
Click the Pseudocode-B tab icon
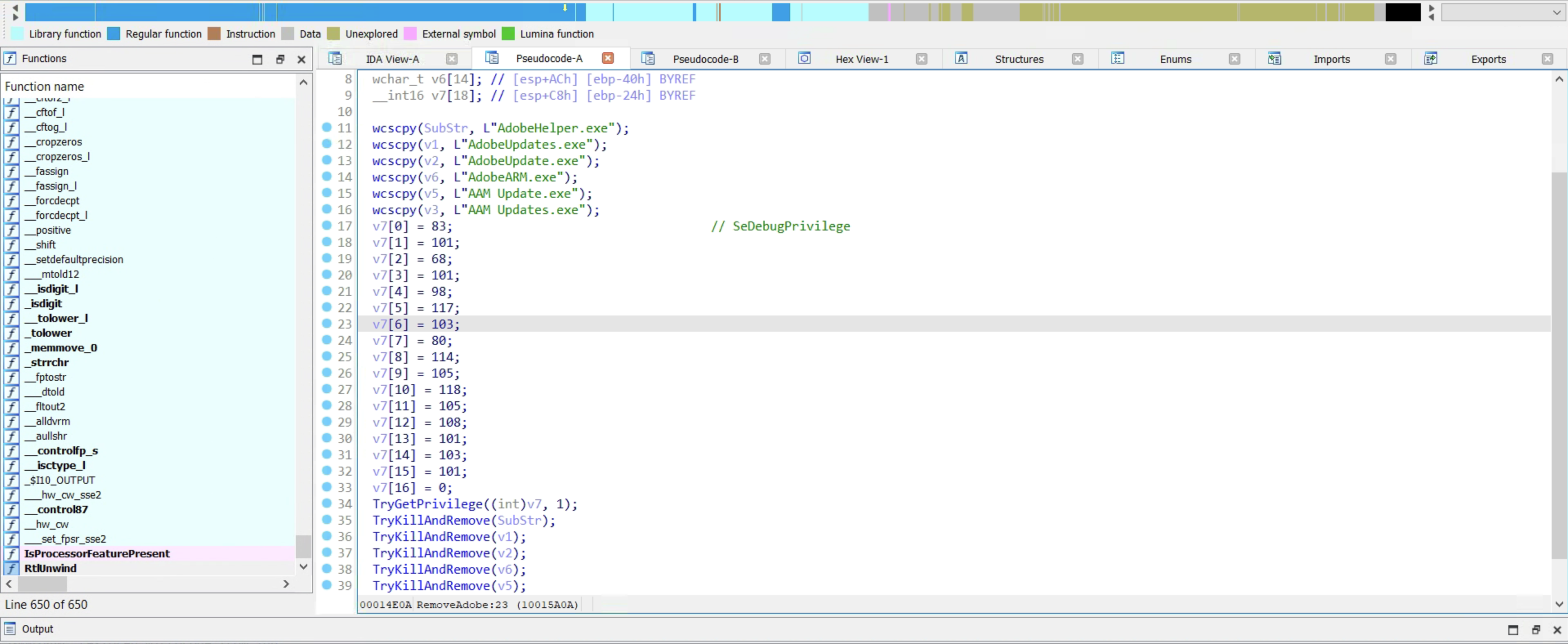648,58
